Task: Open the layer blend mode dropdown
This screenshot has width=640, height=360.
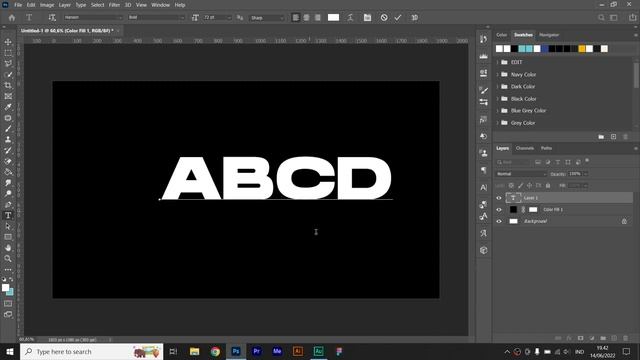Action: pos(521,174)
